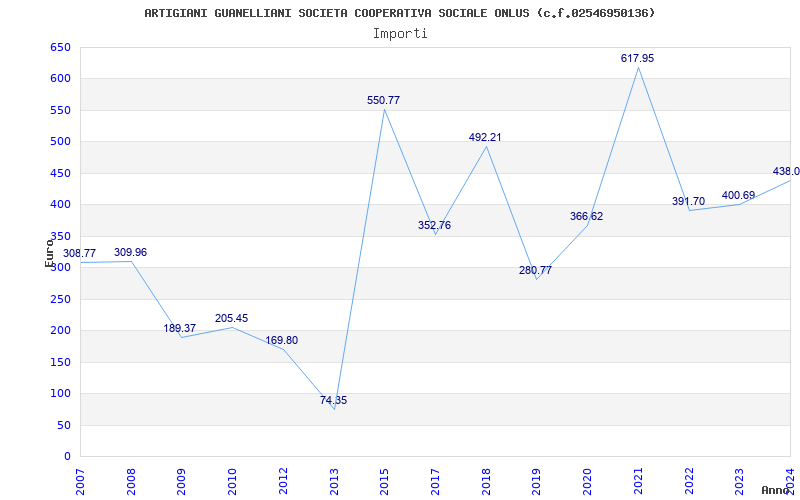Select the 550.77 data label
The image size is (800, 500).
pos(383,101)
